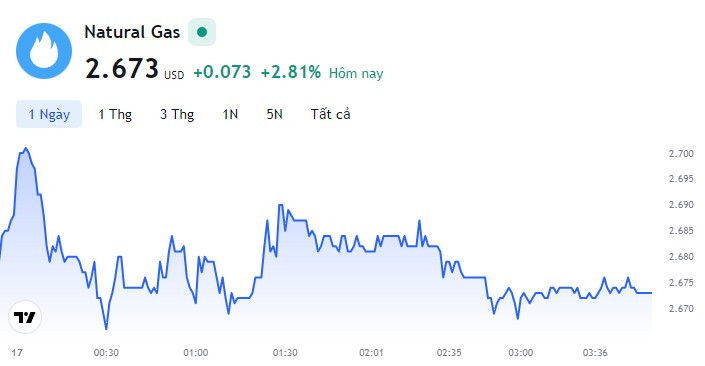Click the TradingView logo badge

25,317
